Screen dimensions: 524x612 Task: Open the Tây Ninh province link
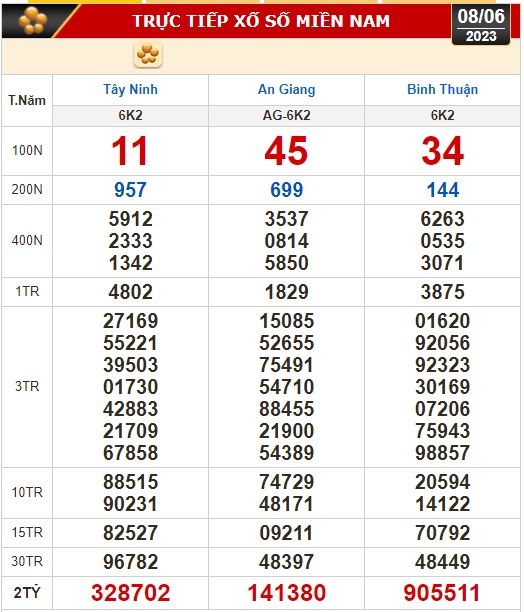[130, 90]
